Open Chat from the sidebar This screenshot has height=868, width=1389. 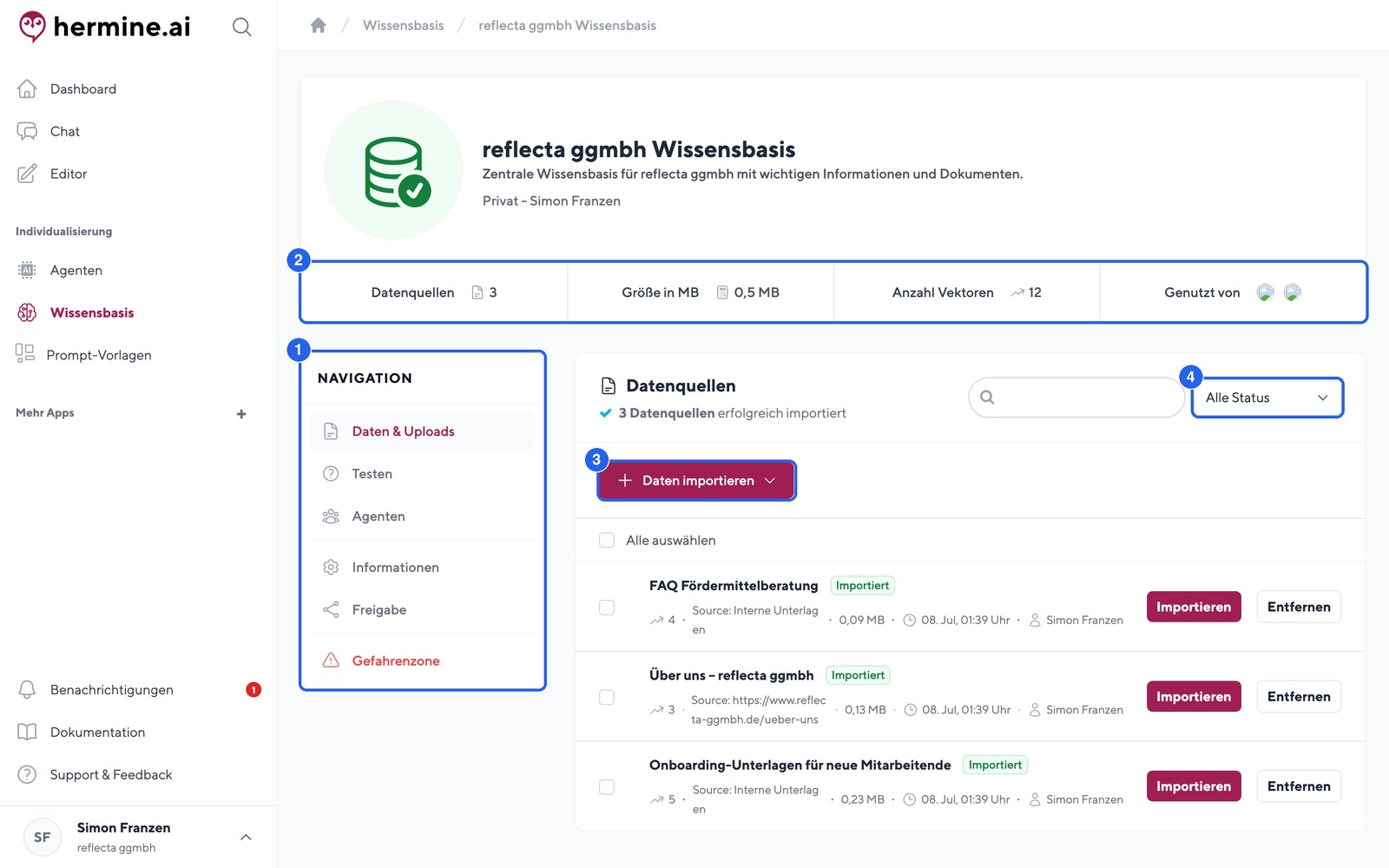pos(65,131)
